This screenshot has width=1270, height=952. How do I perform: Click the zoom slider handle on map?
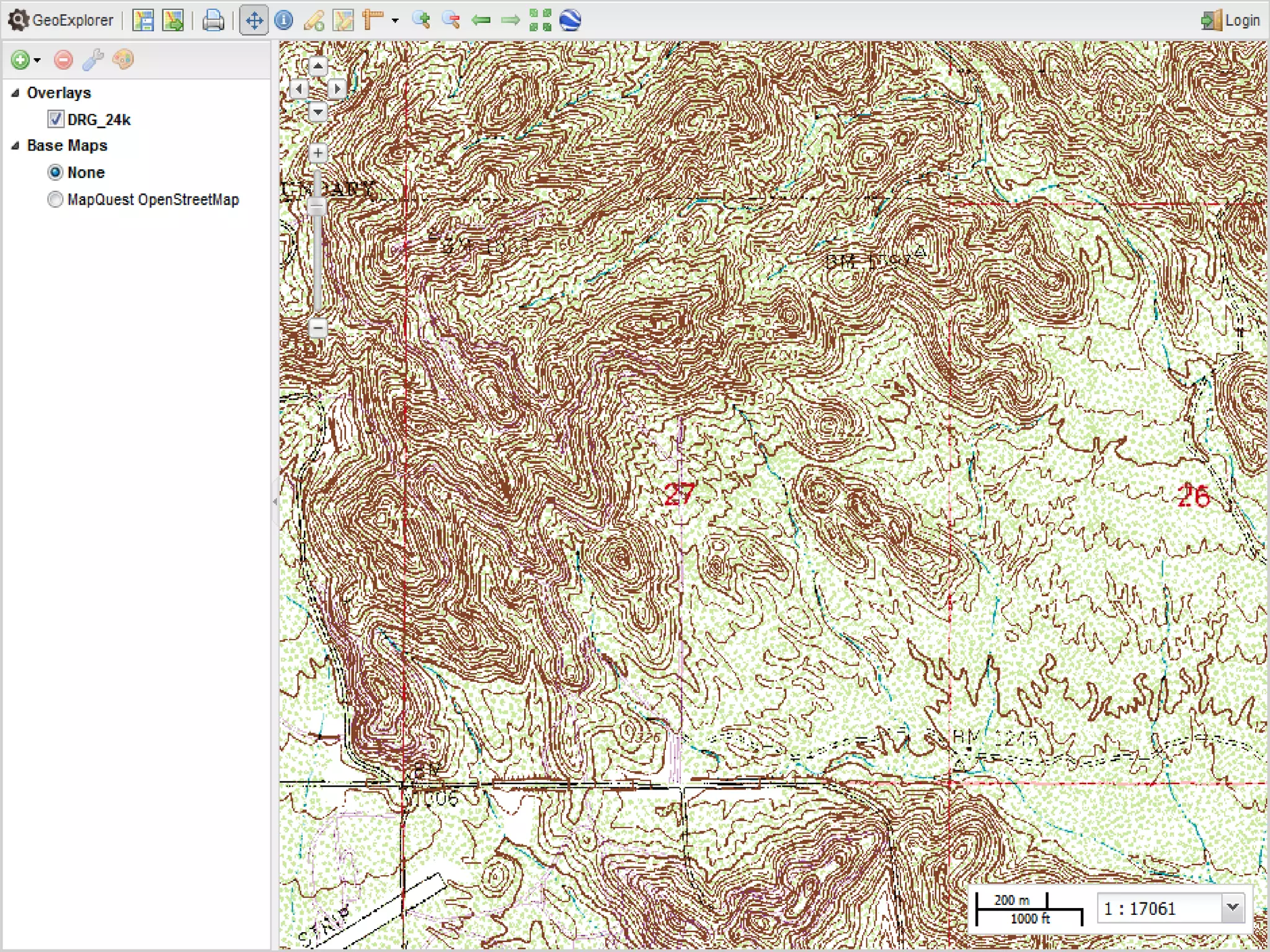[x=317, y=206]
